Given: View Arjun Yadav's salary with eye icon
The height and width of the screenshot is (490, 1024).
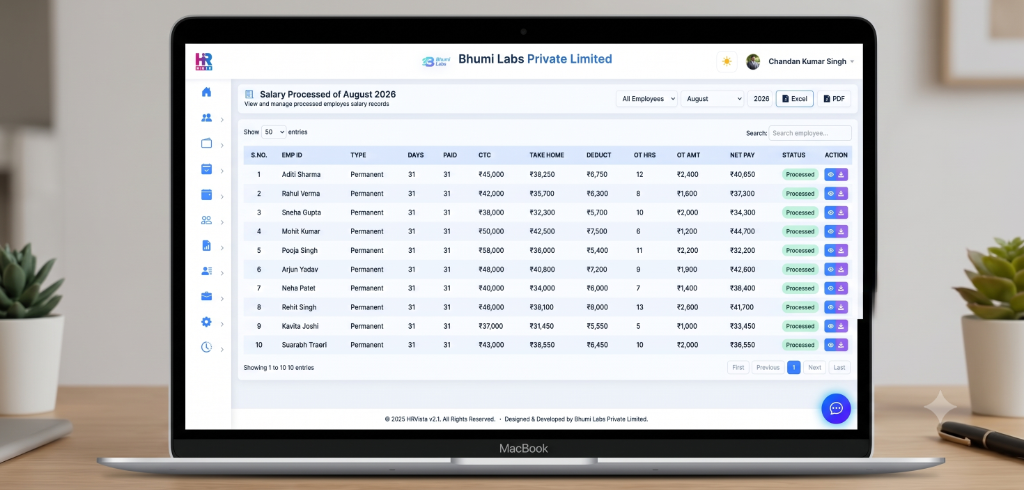Looking at the screenshot, I should click(831, 269).
